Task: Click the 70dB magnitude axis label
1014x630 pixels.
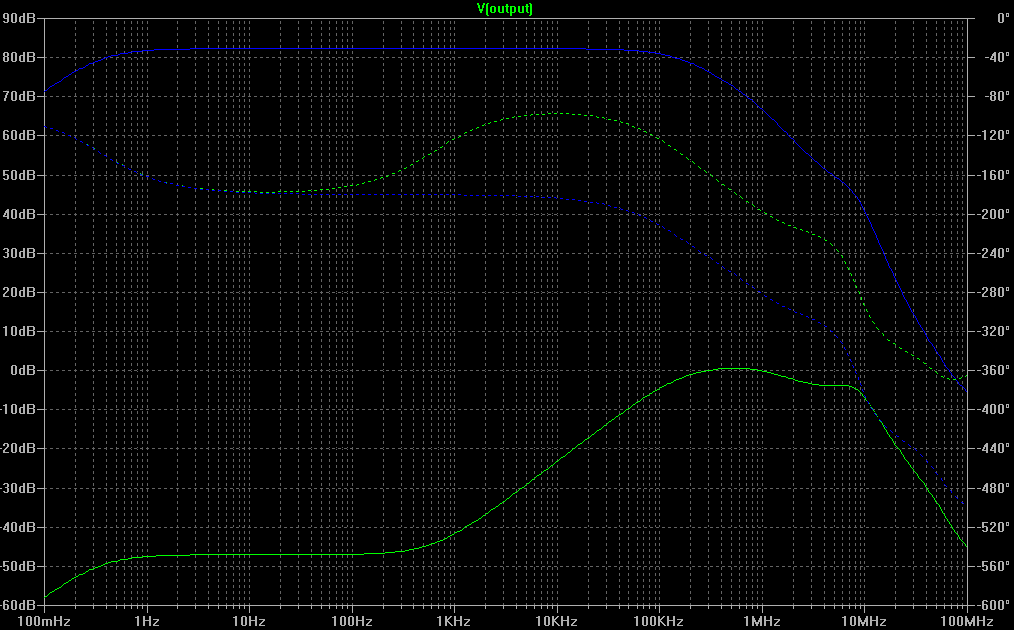Action: coord(19,96)
